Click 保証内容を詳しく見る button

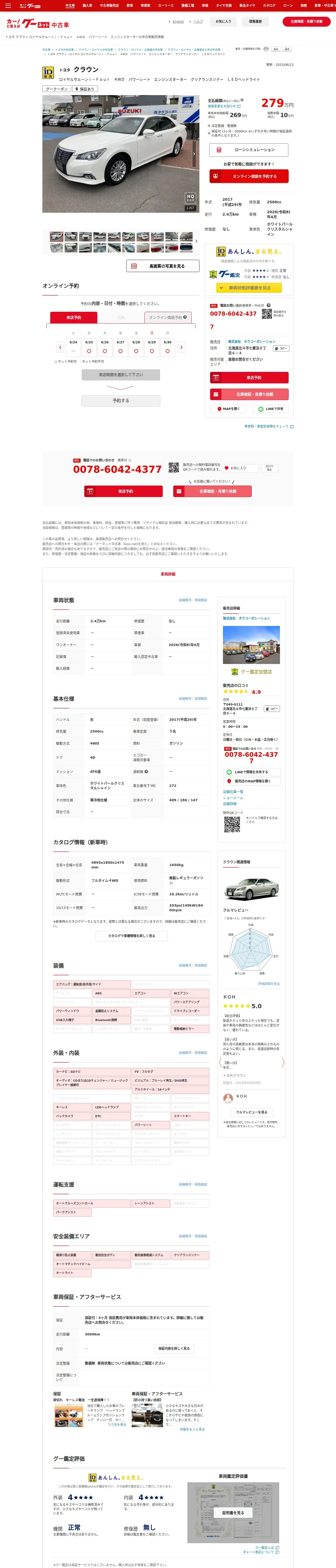174,1348
